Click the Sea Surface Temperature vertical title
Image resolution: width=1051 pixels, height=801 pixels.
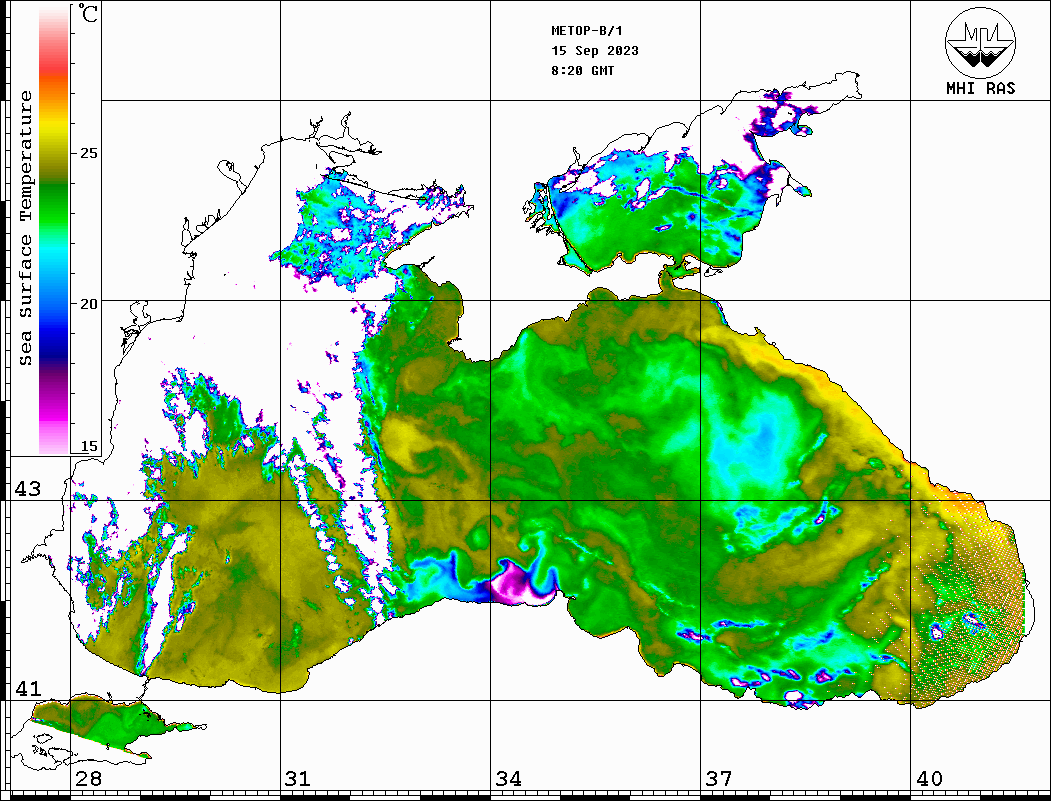(27, 228)
